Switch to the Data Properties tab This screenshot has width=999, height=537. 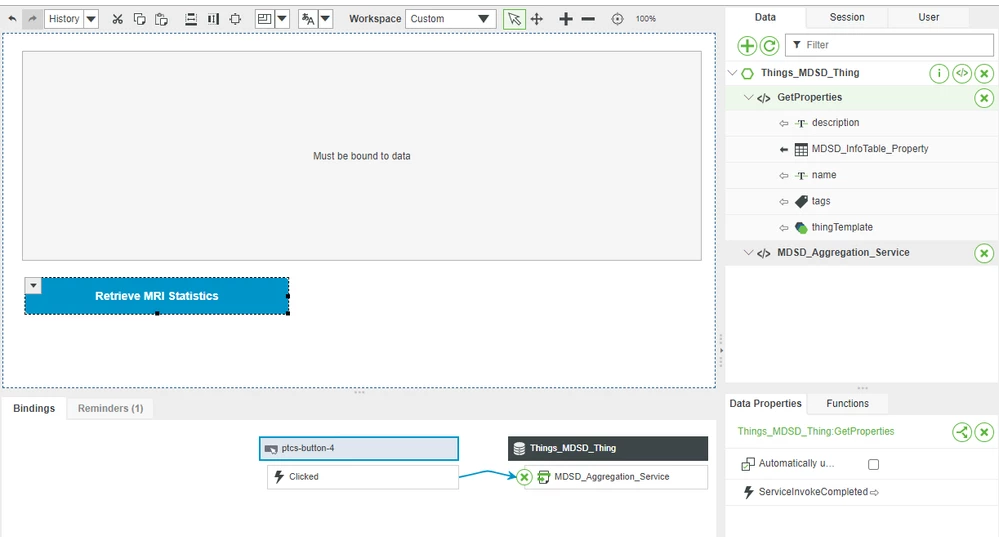pos(765,403)
